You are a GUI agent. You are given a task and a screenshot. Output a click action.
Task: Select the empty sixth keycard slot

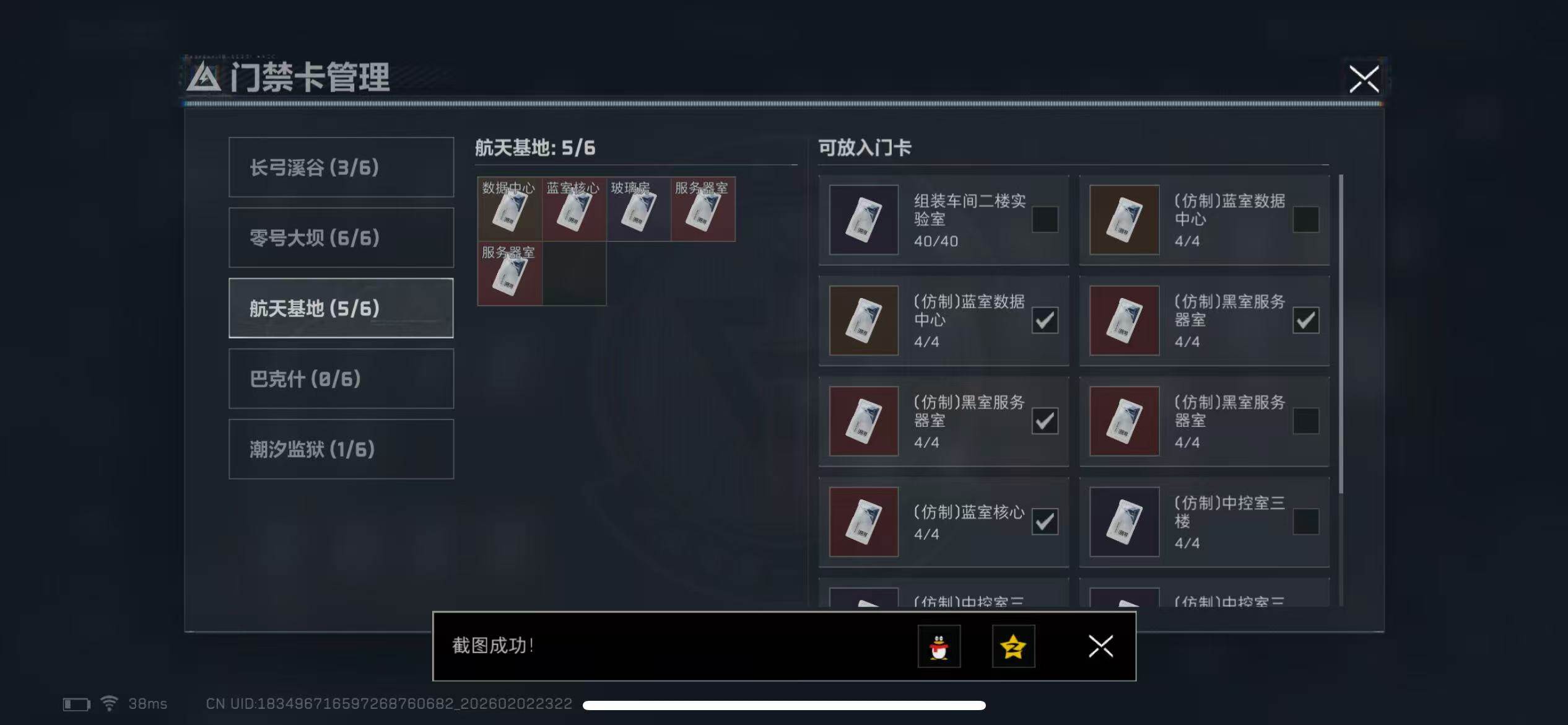coord(574,273)
